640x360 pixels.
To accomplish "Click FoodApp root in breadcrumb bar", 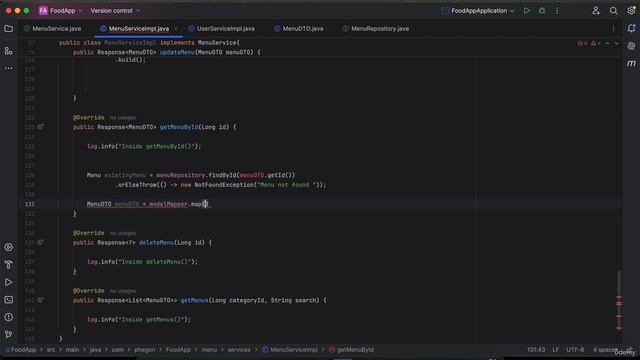I will pyautogui.click(x=20, y=350).
